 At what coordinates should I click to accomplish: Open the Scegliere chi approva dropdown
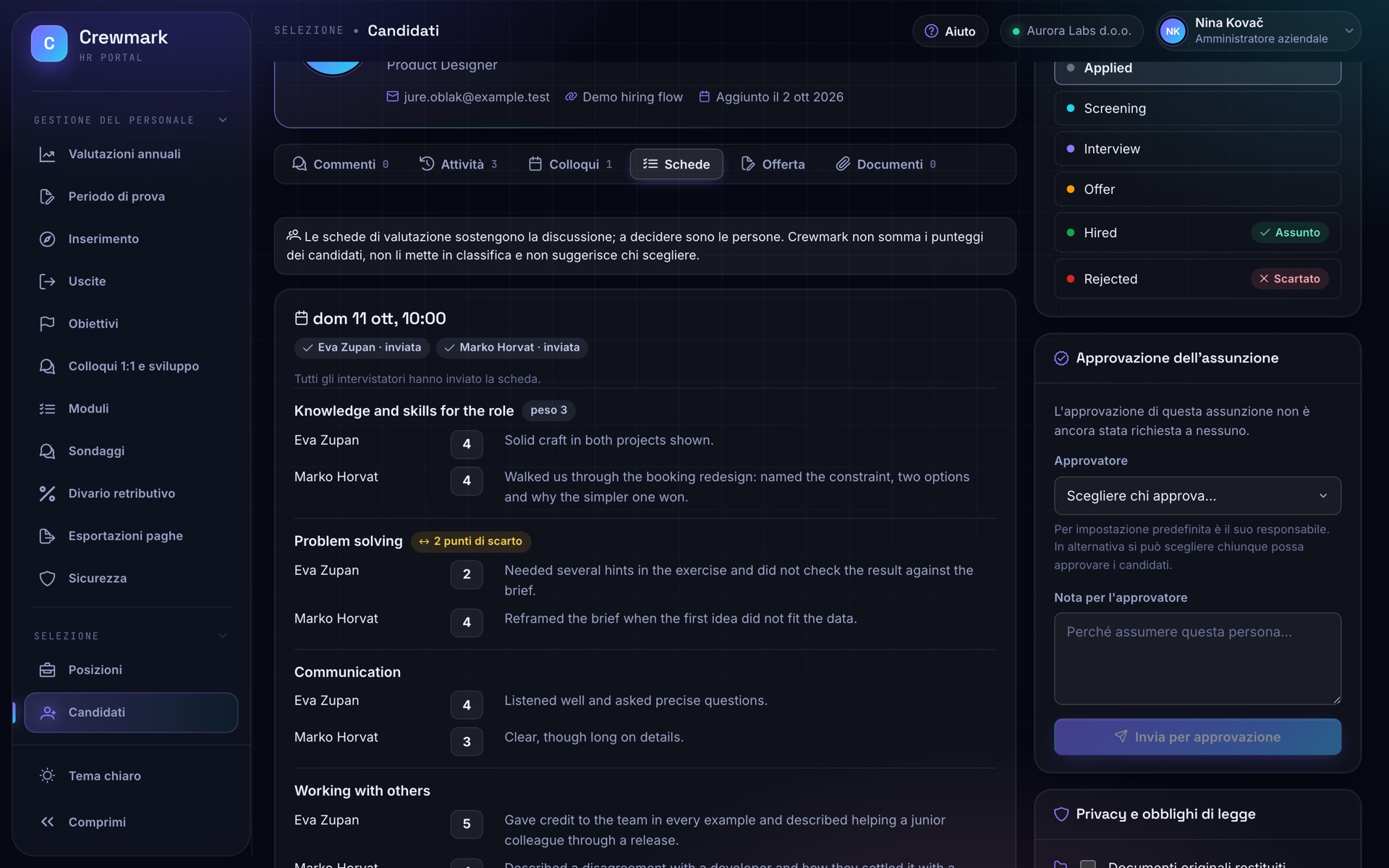[1197, 495]
